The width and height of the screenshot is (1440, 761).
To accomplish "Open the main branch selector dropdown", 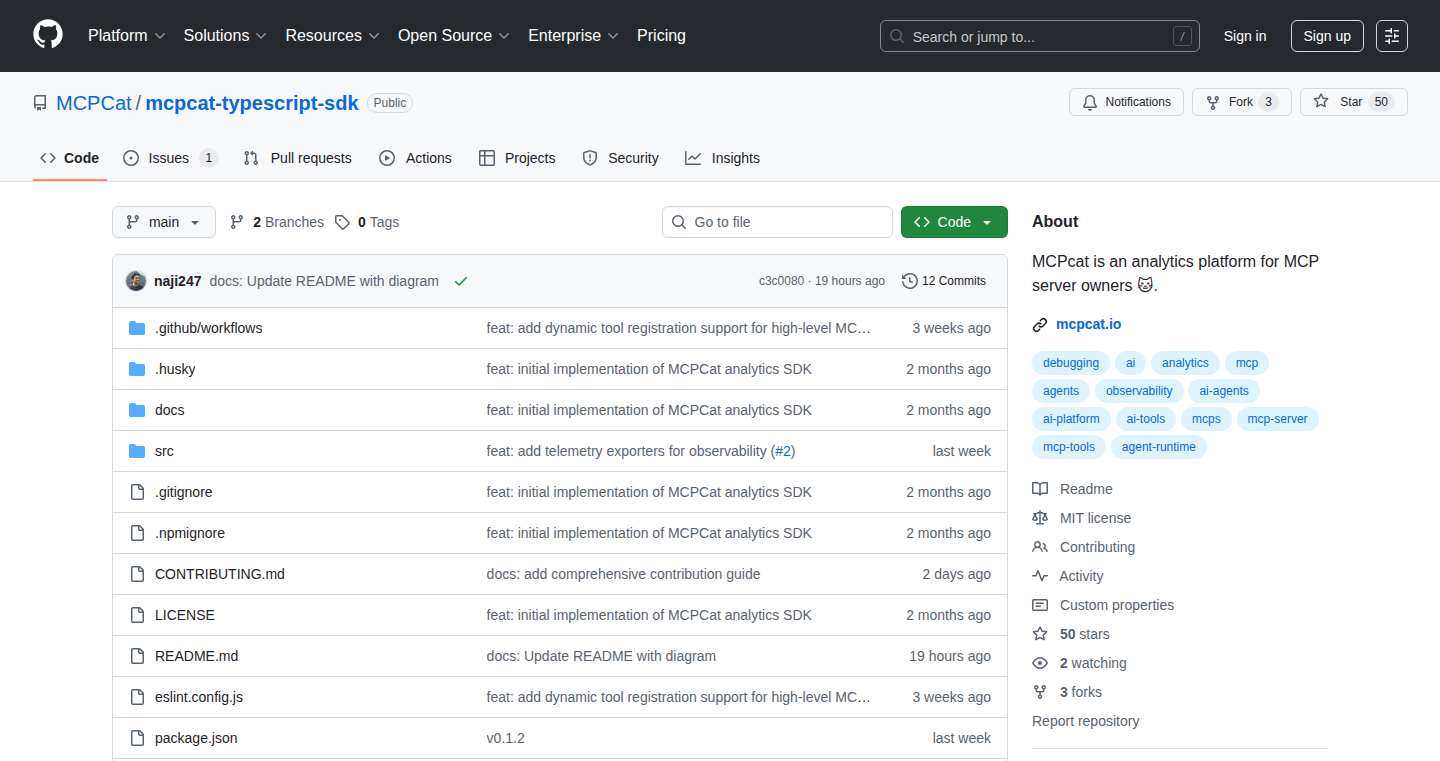I will [164, 222].
